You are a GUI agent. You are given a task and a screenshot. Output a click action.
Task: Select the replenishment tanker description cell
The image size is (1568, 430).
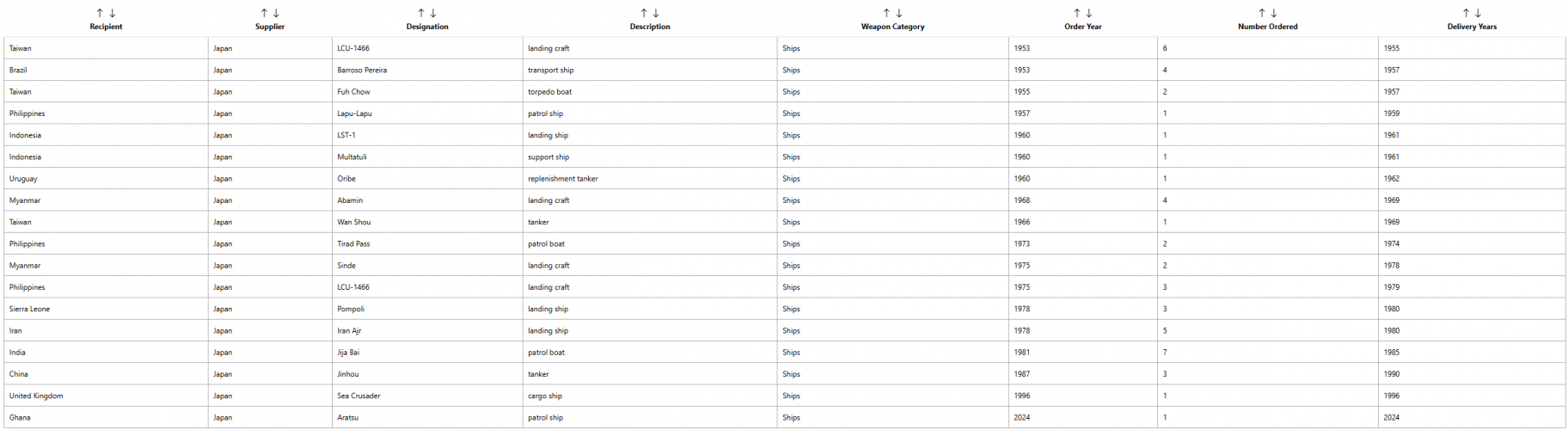[x=563, y=179]
